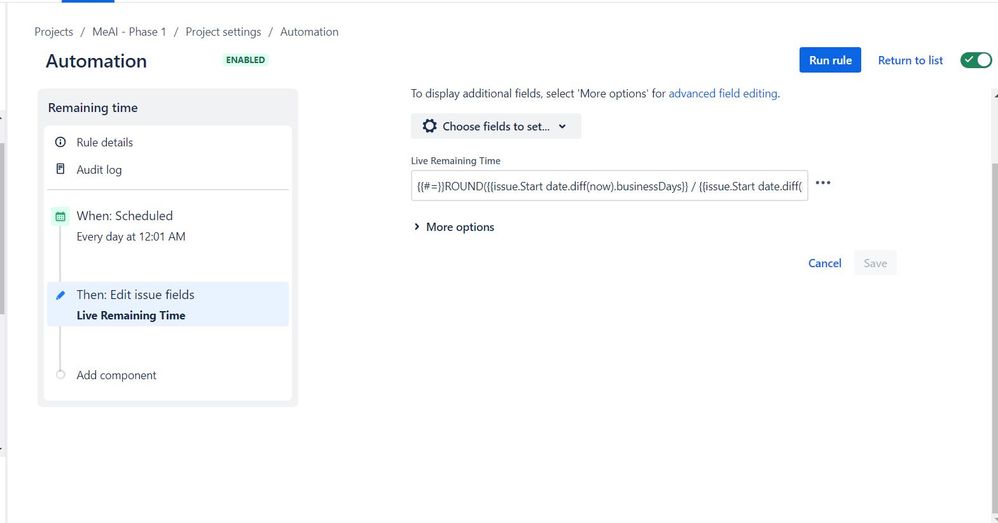Click the ENABLED status badge
The width and height of the screenshot is (998, 523).
pos(246,60)
